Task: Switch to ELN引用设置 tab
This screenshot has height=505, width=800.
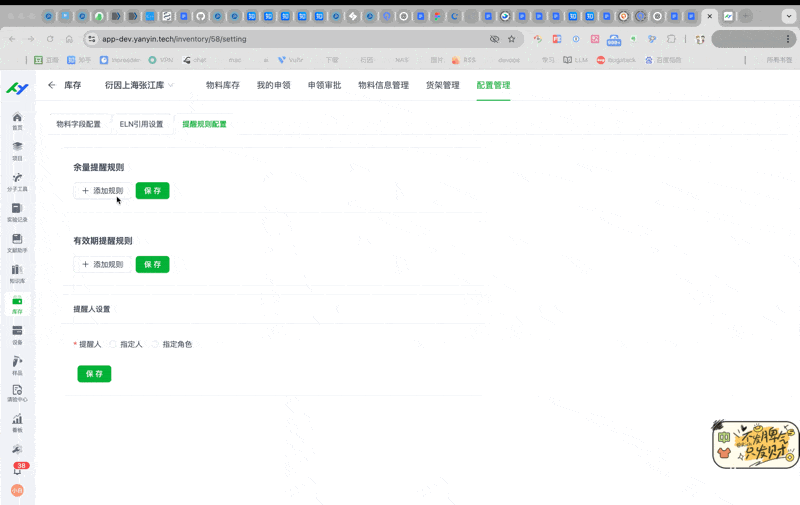Action: 141,124
